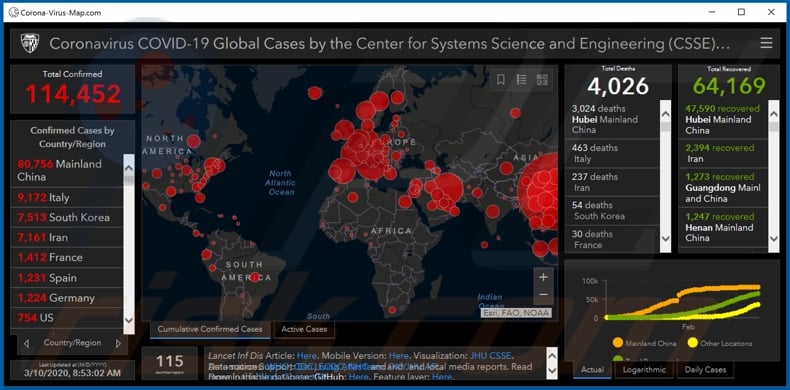Select the Daily Cases chart tab
Viewport: 790px width, 390px height.
click(705, 369)
